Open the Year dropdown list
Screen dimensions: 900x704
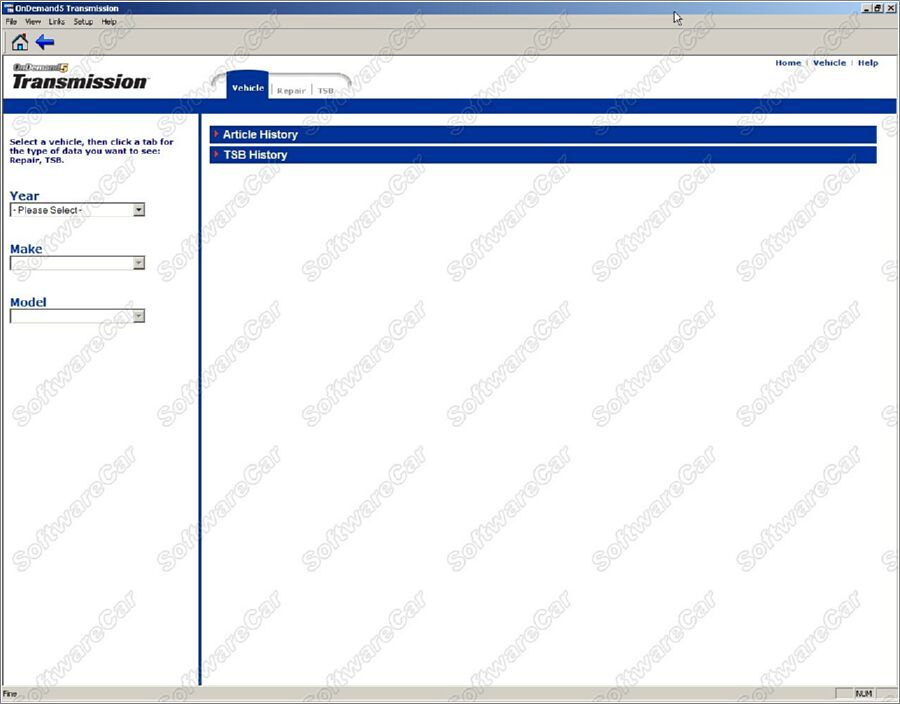coord(138,210)
